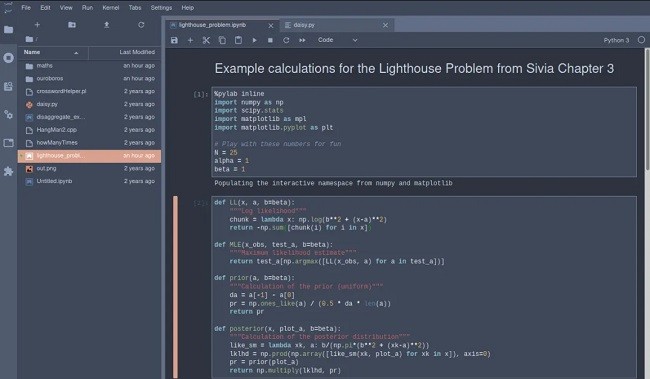Interrupt the kernel with the stop icon
650x379 pixels.
pos(270,40)
